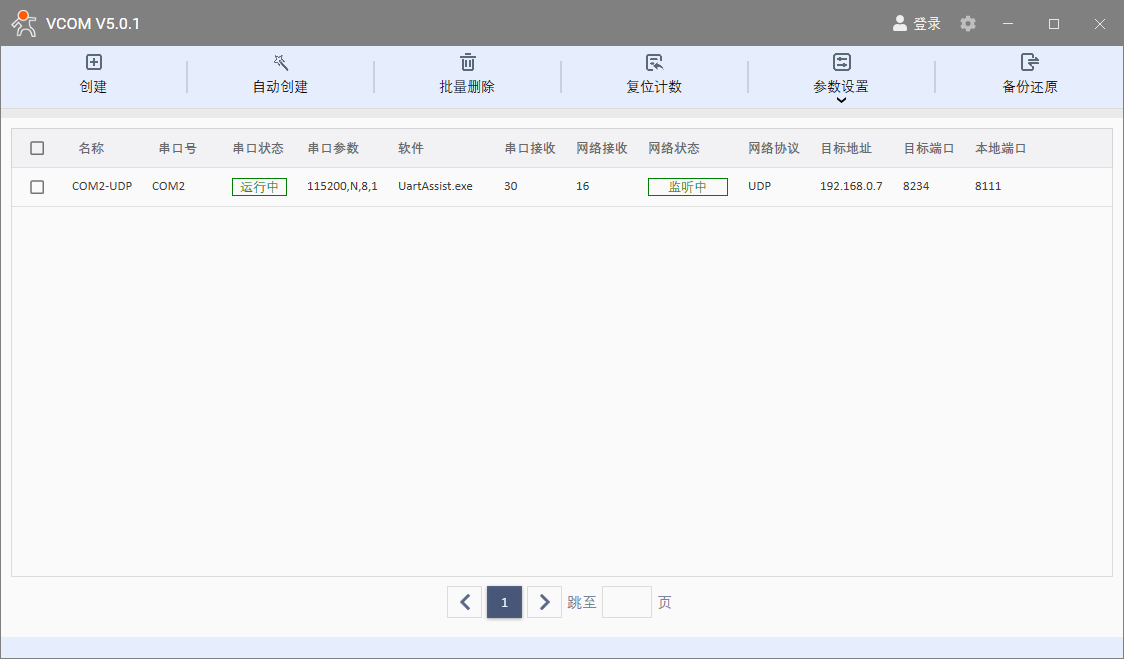Select page 1 in pagination

(x=504, y=602)
